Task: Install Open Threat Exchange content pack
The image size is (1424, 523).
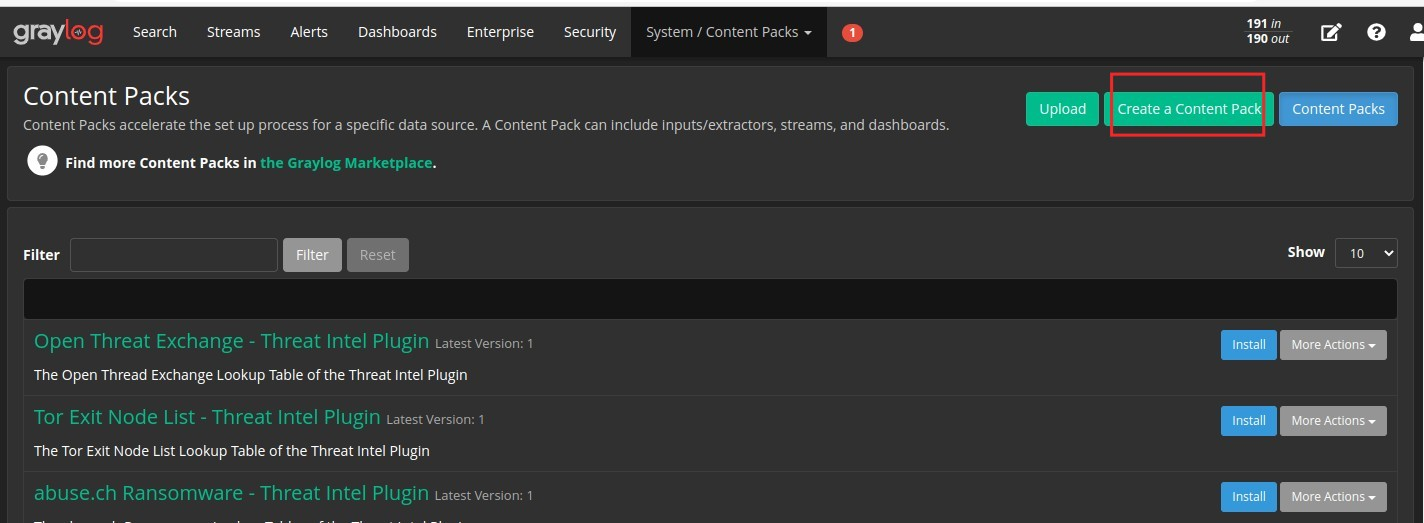Action: [1249, 344]
